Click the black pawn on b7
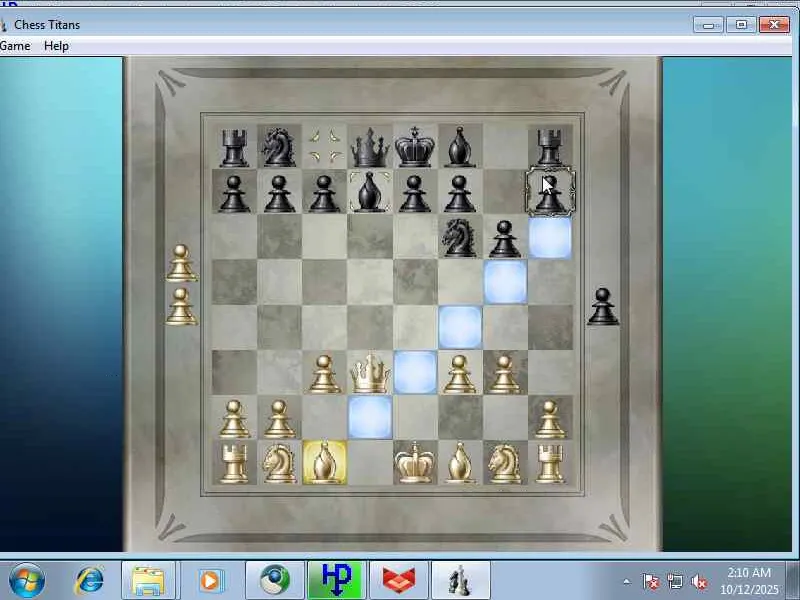The image size is (800, 600). tap(279, 194)
